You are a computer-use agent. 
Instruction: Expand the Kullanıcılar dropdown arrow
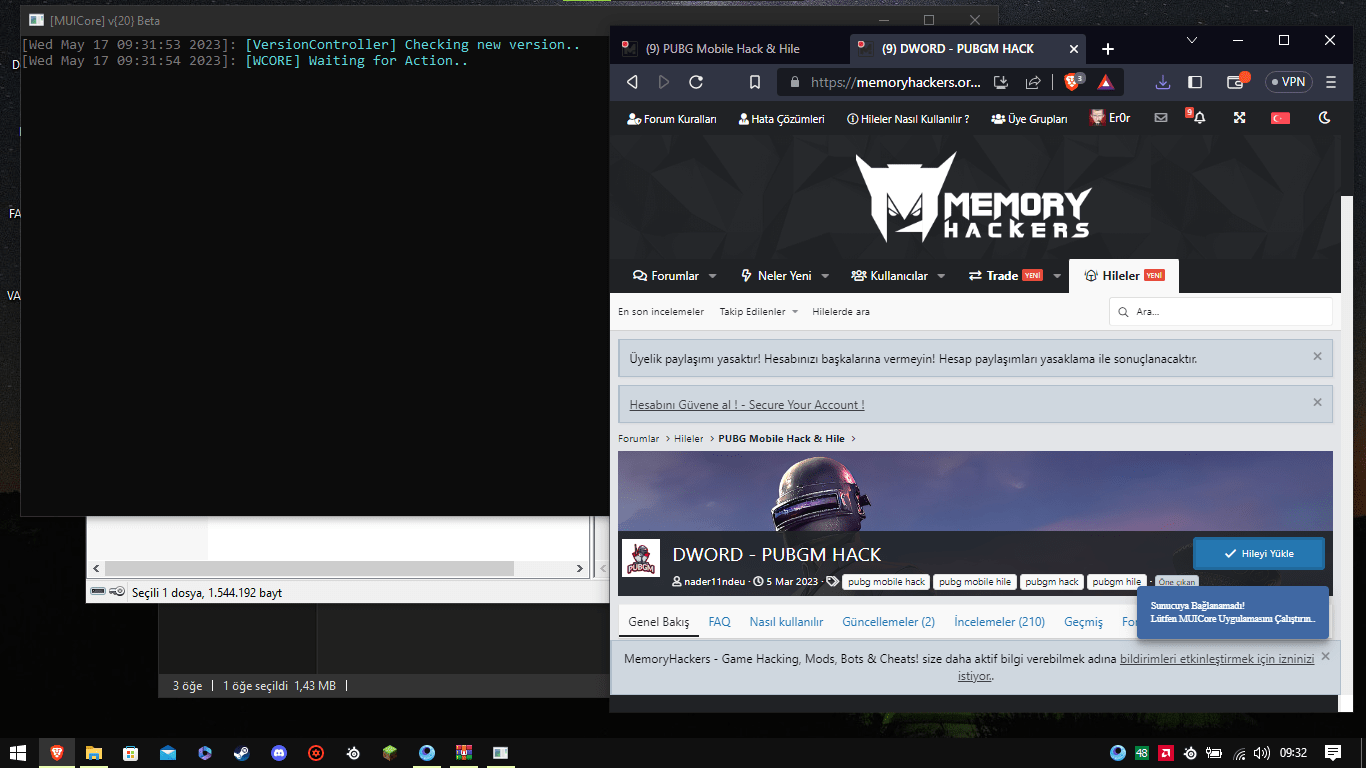942,276
